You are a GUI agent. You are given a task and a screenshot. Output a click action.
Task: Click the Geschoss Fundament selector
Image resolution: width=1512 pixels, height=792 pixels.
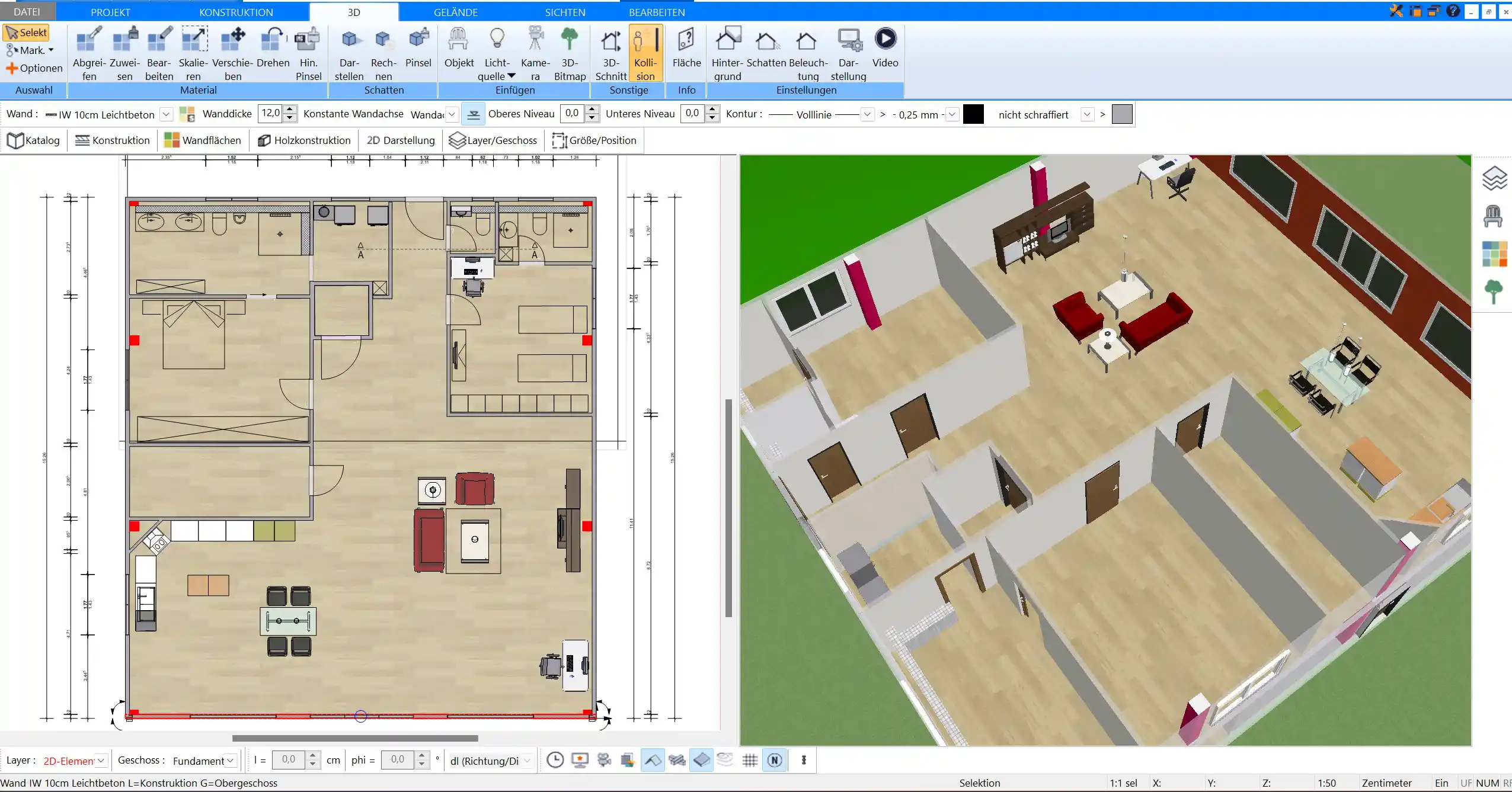199,760
